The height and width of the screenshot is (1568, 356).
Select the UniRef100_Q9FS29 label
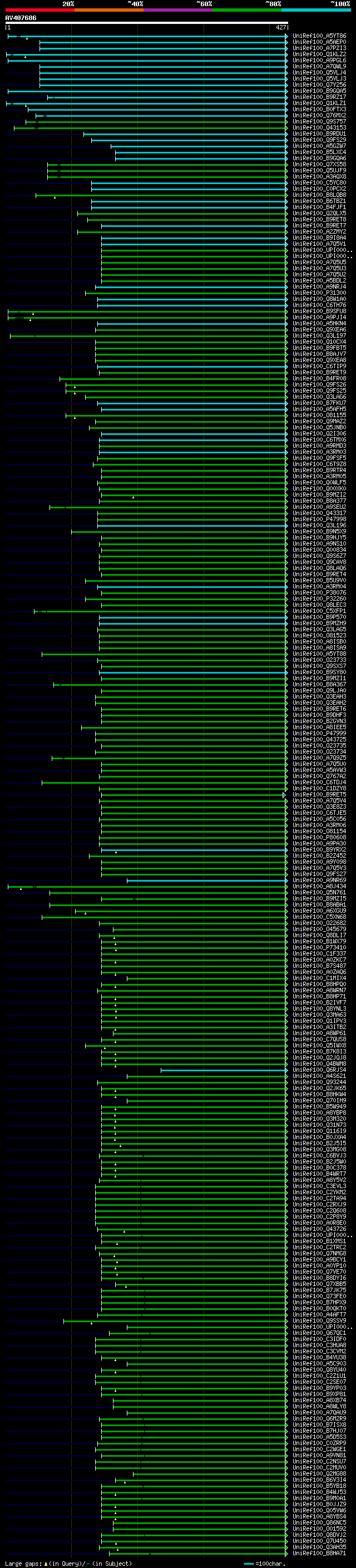pos(319,140)
